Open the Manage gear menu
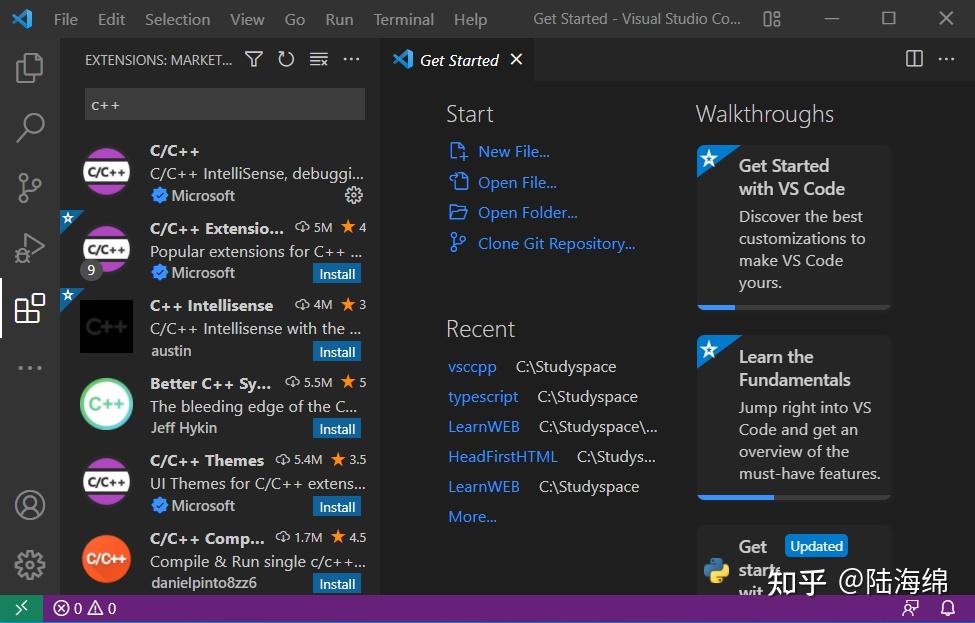The height and width of the screenshot is (623, 975). pyautogui.click(x=30, y=564)
